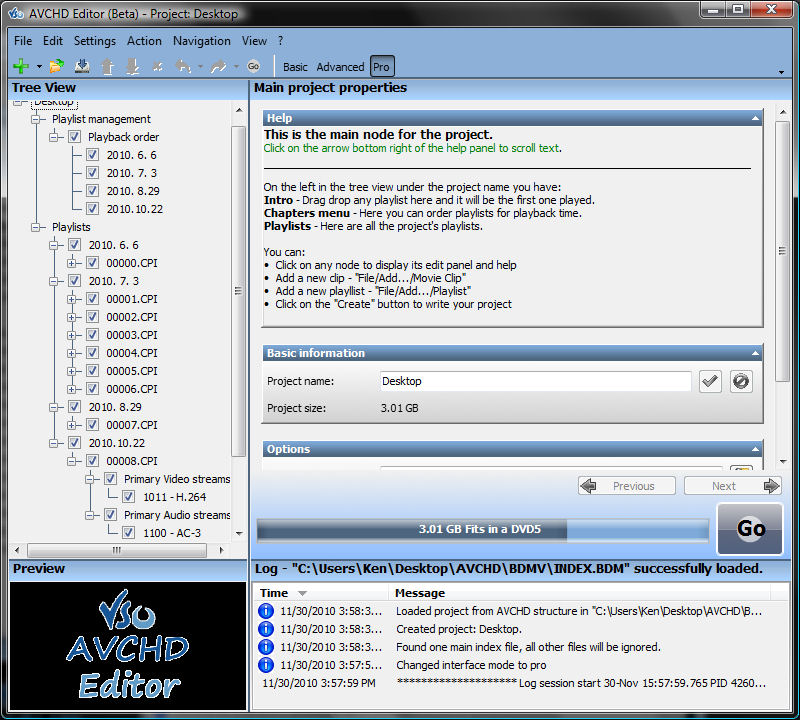Select the Pro interface mode
This screenshot has width=800, height=720.
point(382,67)
